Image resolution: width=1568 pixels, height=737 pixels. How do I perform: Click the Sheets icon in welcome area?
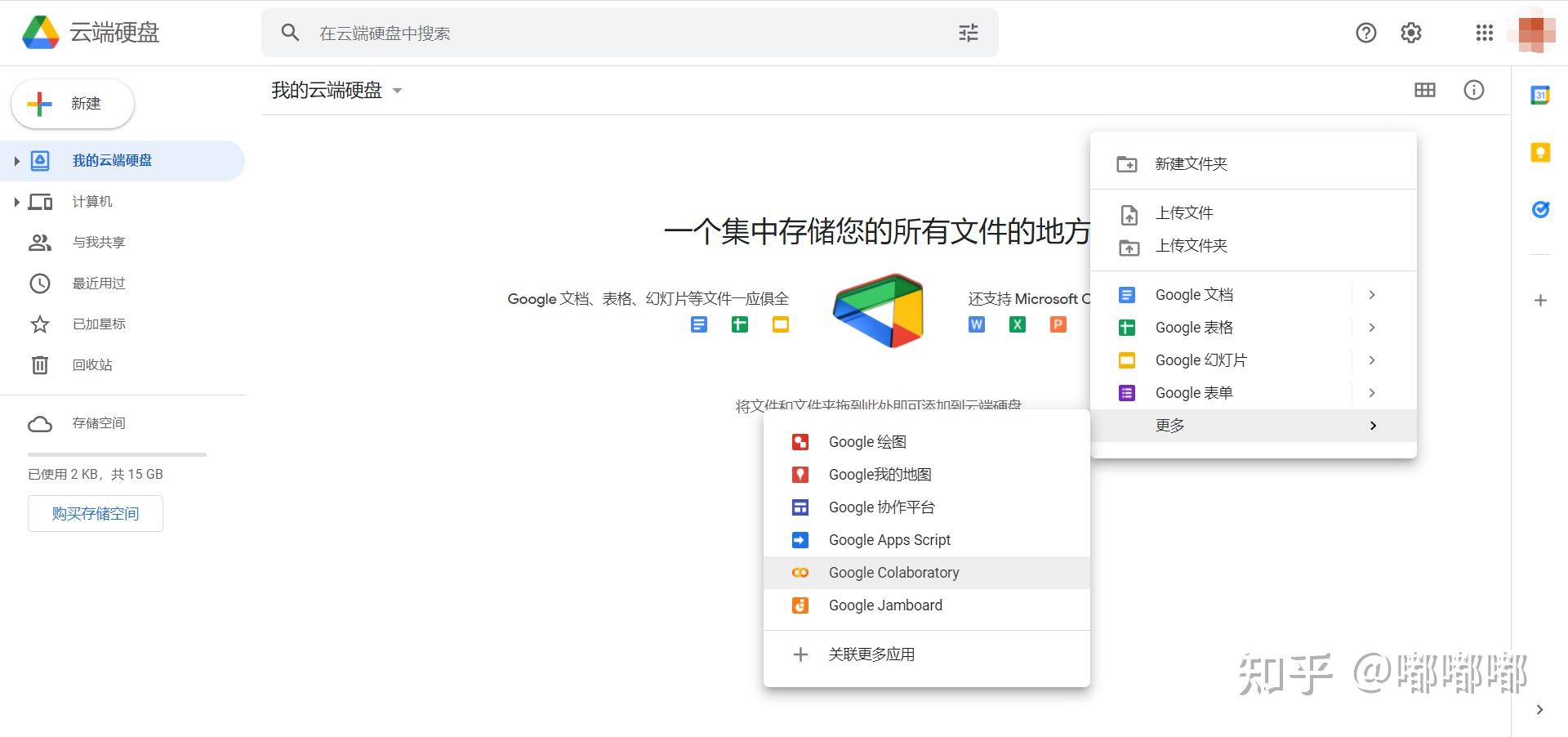[x=740, y=324]
